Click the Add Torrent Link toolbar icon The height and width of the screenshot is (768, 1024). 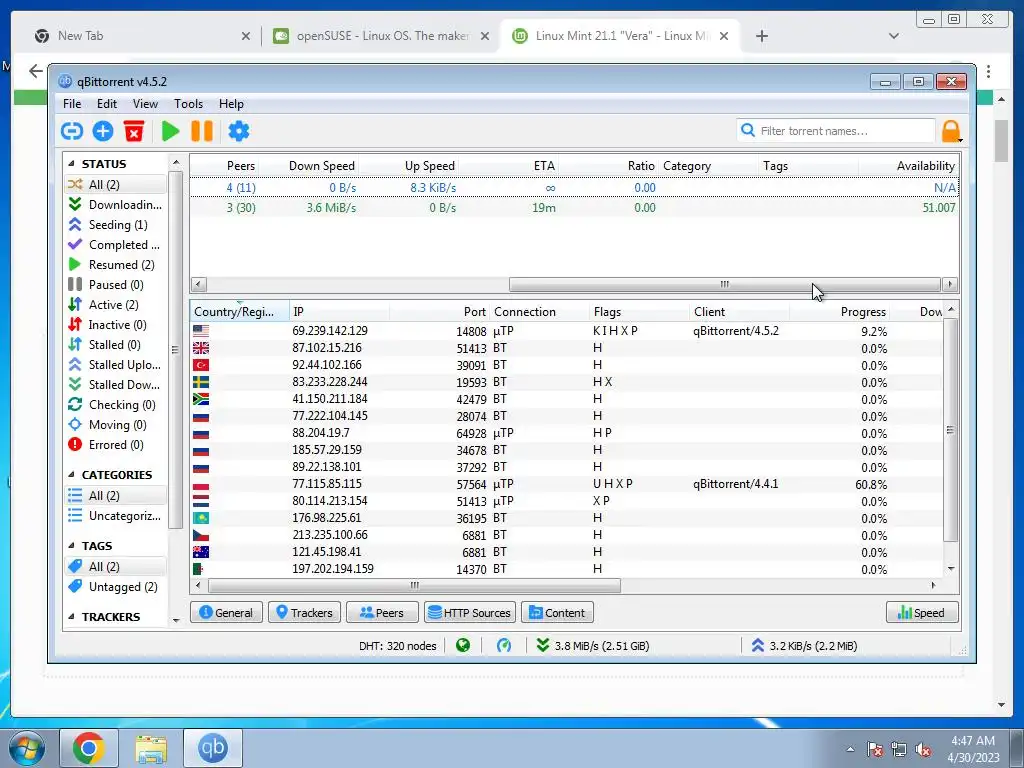(72, 131)
